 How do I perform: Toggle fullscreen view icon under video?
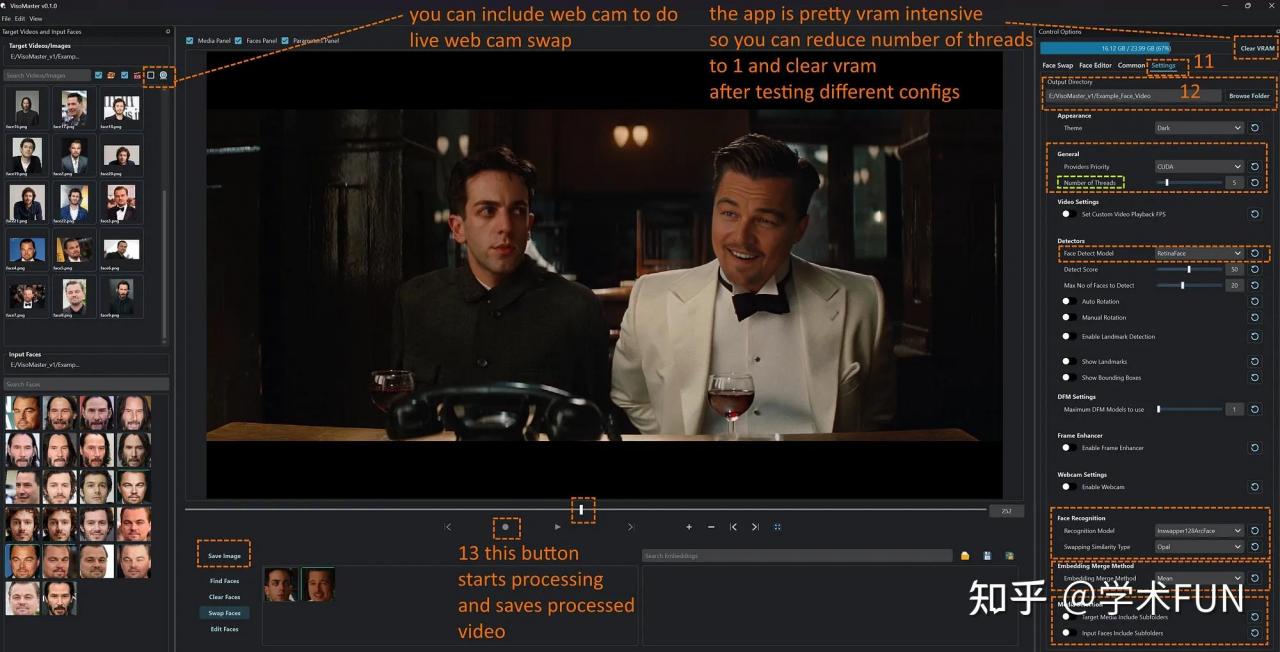[x=777, y=526]
